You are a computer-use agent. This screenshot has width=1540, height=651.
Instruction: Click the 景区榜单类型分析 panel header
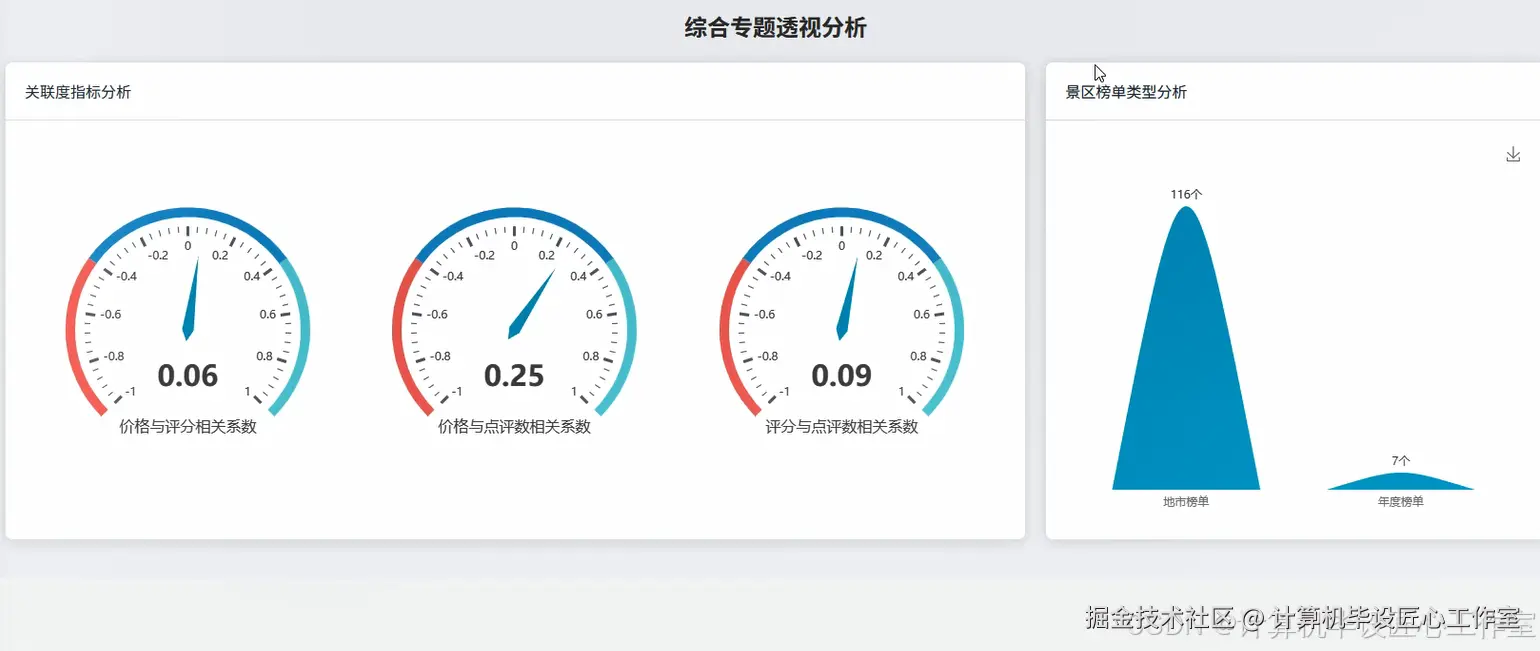point(1126,91)
